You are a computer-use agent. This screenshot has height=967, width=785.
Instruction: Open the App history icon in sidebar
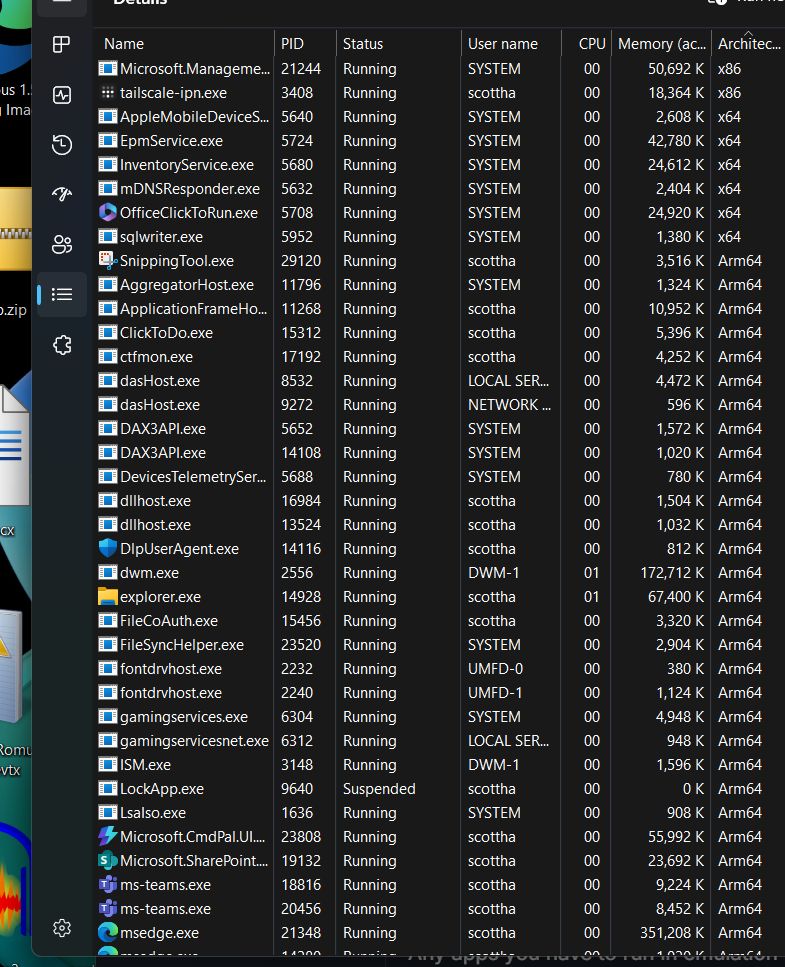[x=62, y=145]
